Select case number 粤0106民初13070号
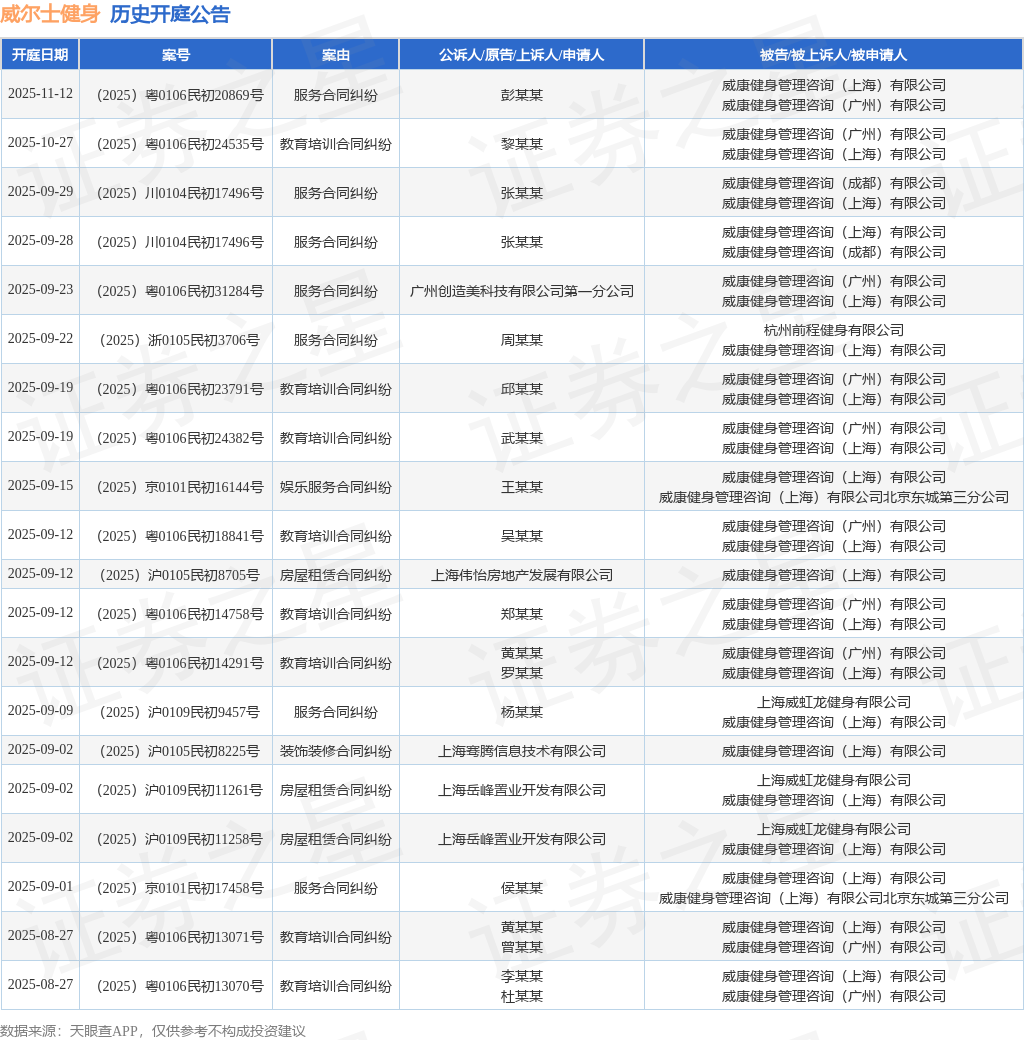 pyautogui.click(x=180, y=986)
